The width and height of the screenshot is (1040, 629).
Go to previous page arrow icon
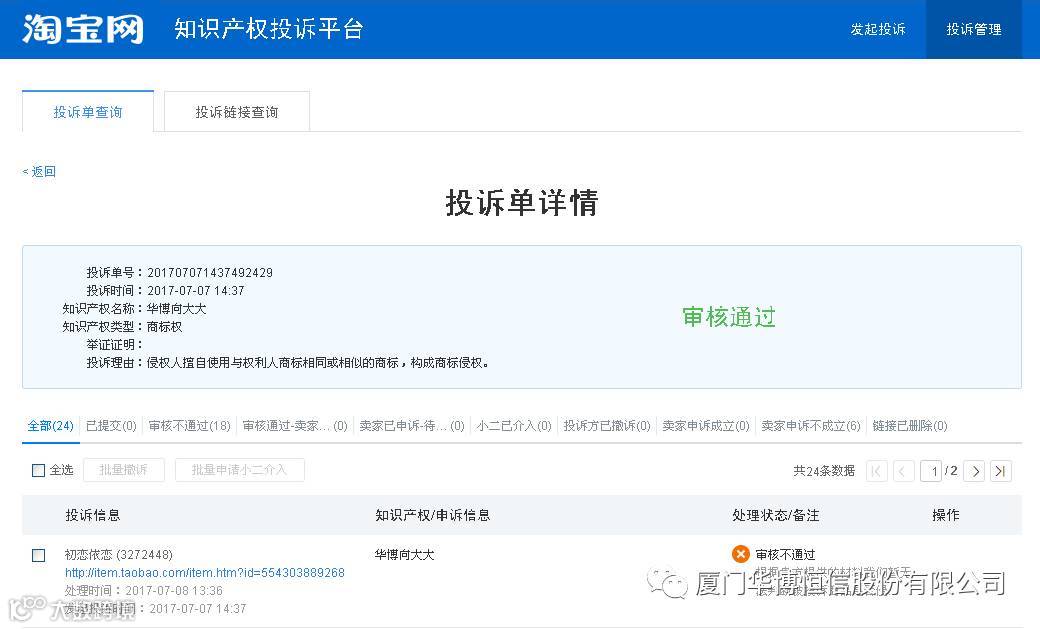[x=903, y=471]
